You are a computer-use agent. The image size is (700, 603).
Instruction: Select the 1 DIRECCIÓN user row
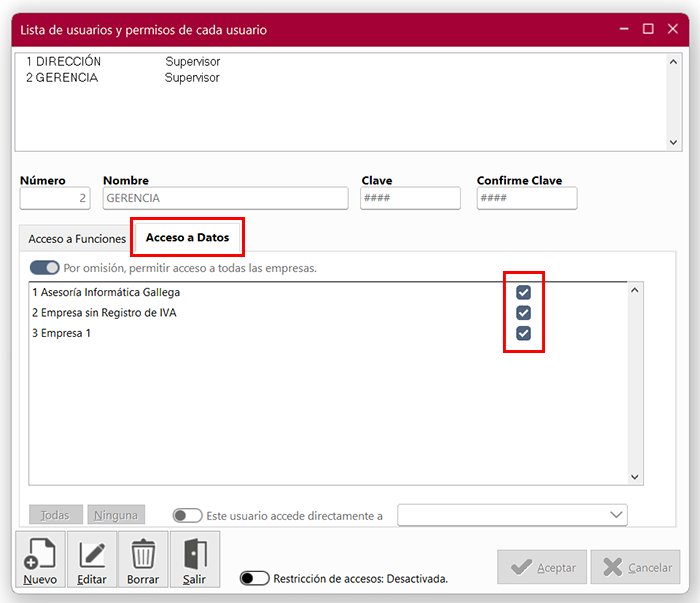[64, 62]
